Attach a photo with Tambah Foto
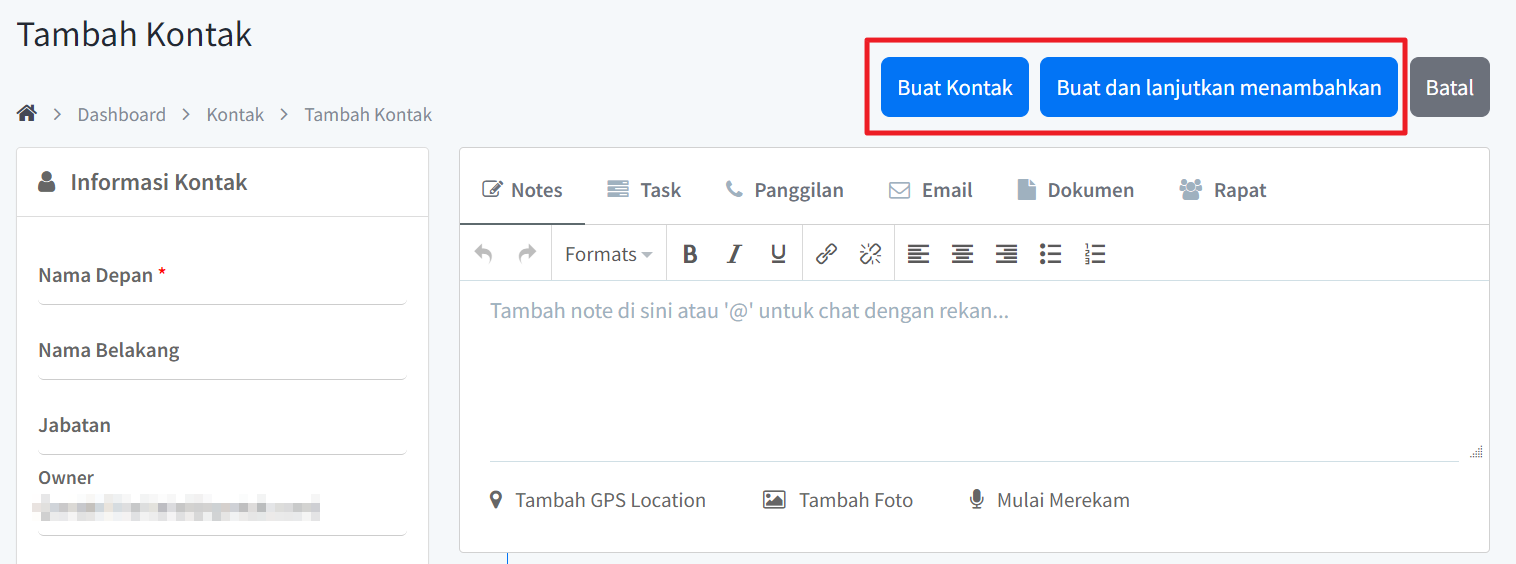Screen dimensions: 1516x564 click(x=838, y=500)
